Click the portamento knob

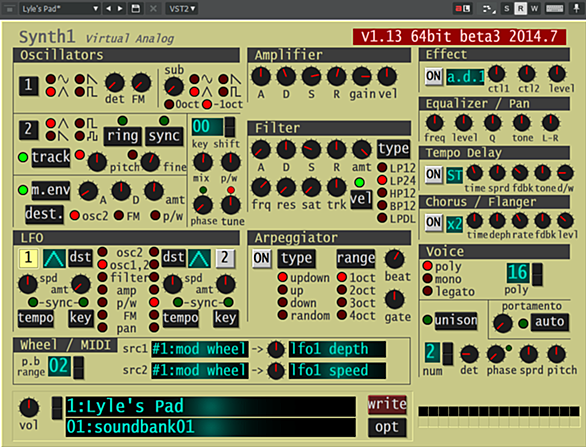pyautogui.click(x=502, y=323)
